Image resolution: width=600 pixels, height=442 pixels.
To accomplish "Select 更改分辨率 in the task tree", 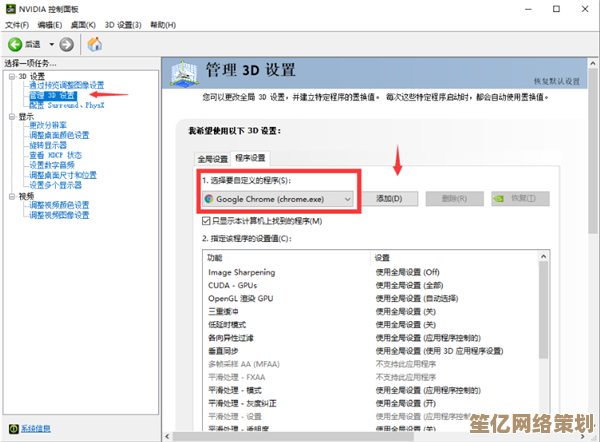I will pyautogui.click(x=52, y=125).
